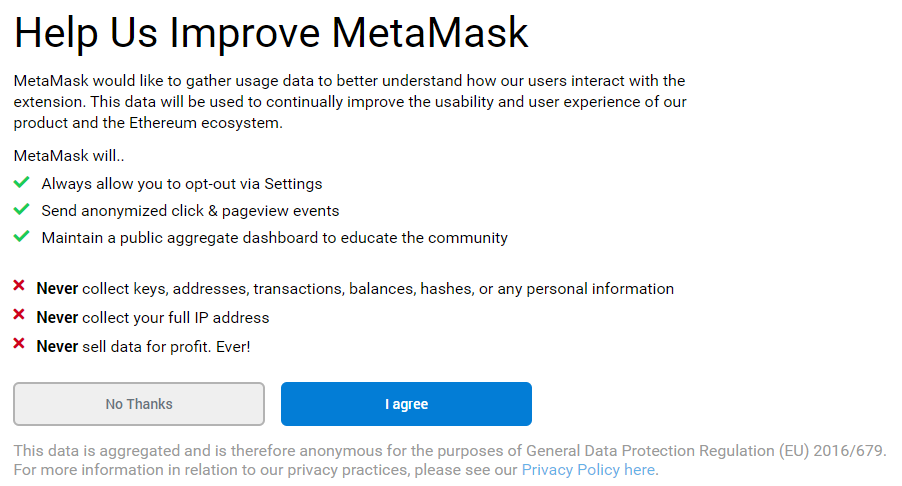Image resolution: width=902 pixels, height=486 pixels.
Task: Click red X beside never sell data
Action: (19, 345)
